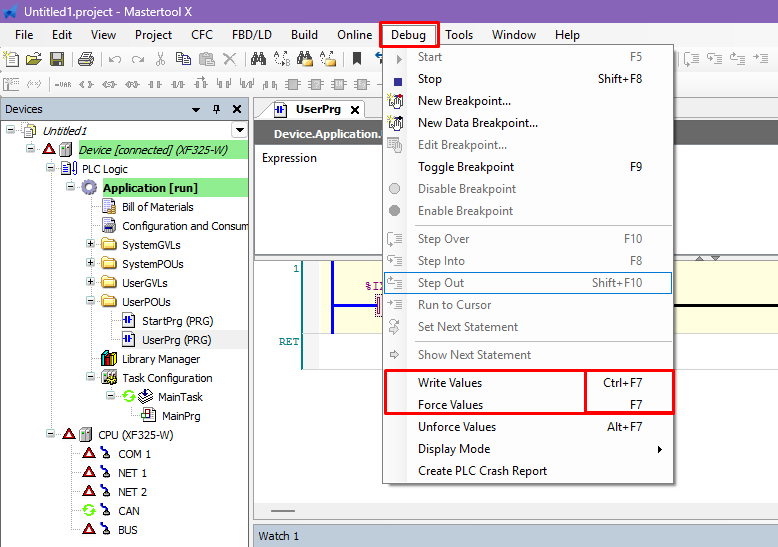The width and height of the screenshot is (778, 547).
Task: Click the Save icon in toolbar
Action: coord(57,60)
